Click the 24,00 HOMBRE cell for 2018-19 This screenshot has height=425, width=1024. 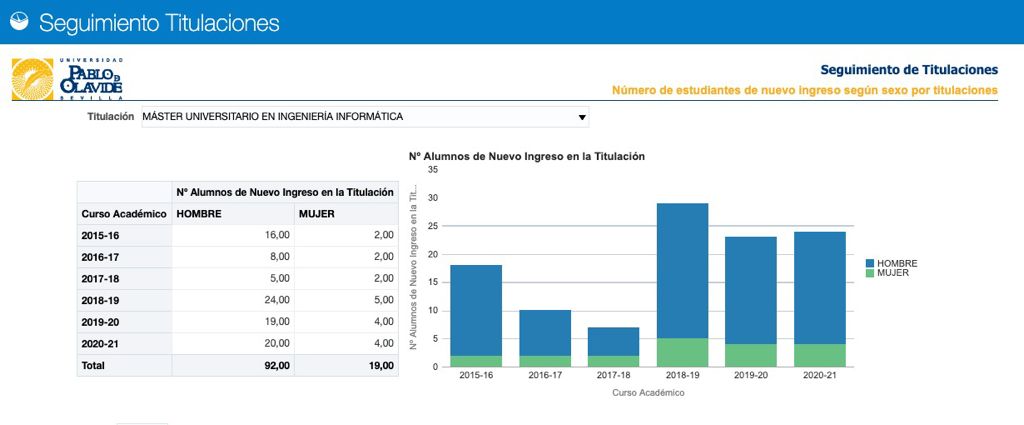point(233,300)
